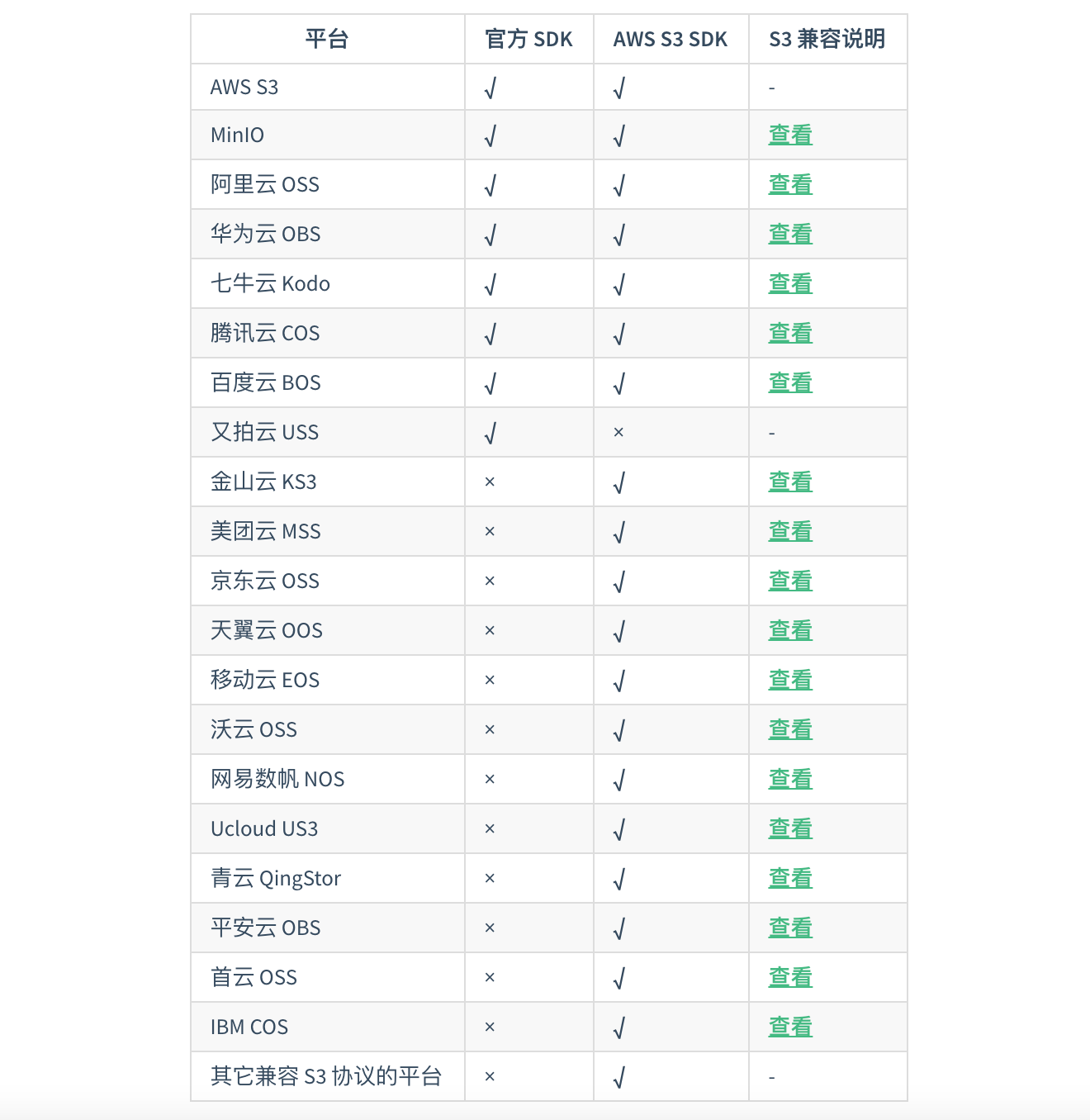The image size is (1090, 1120).
Task: Select the 腾讯云 COS cell
Action: click(327, 333)
